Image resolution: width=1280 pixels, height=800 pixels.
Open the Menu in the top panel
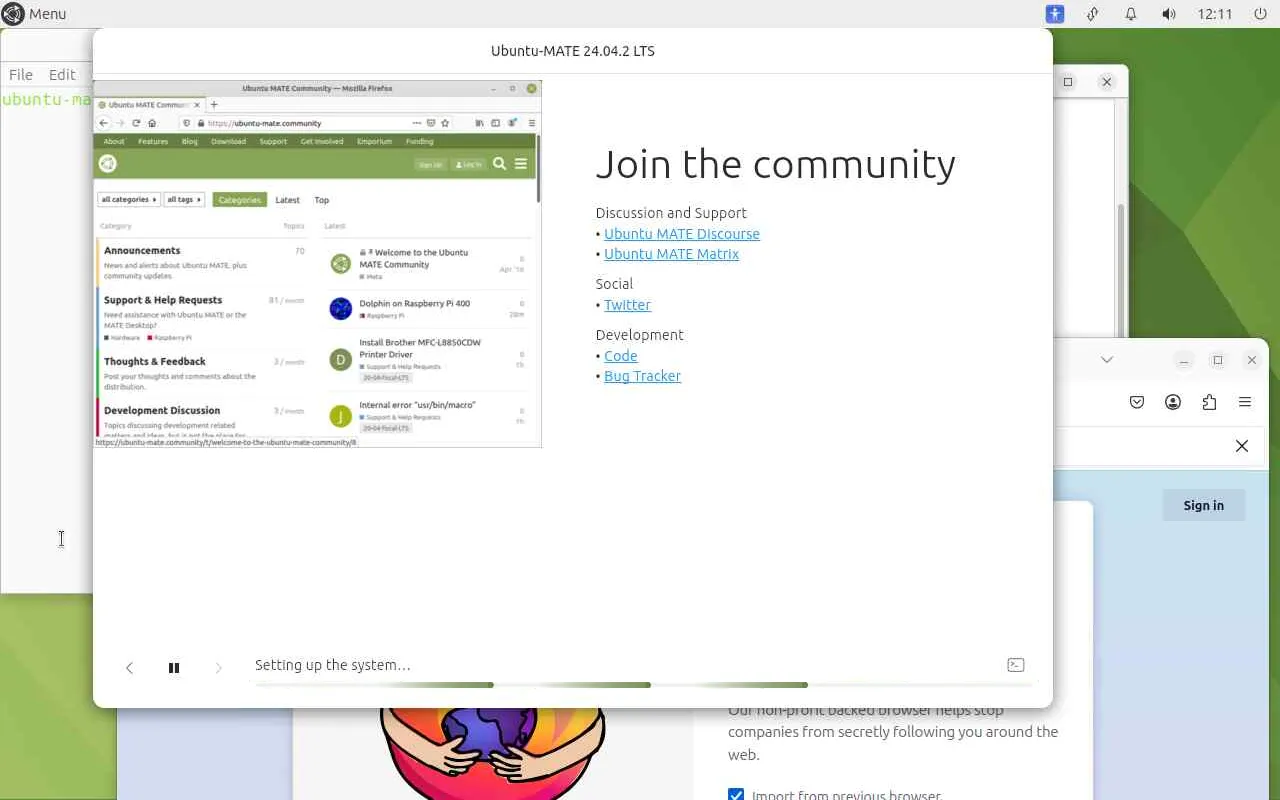point(34,14)
